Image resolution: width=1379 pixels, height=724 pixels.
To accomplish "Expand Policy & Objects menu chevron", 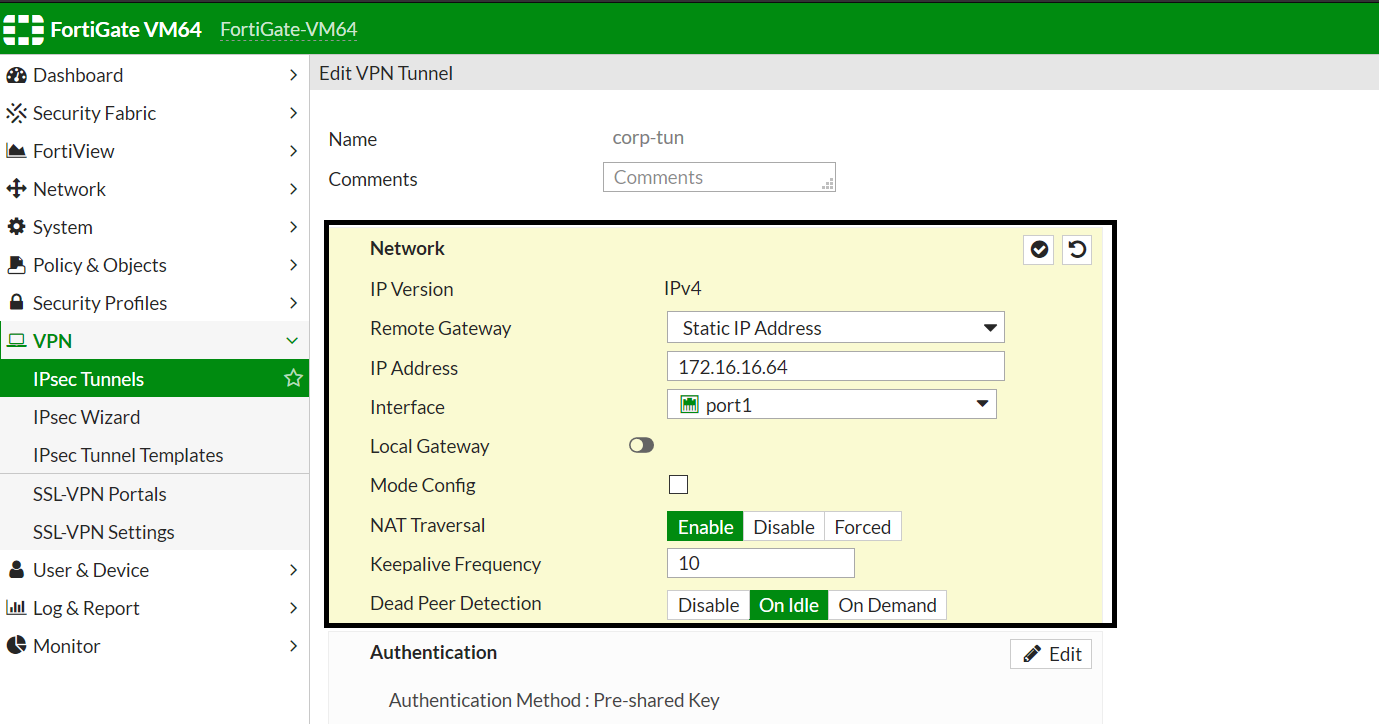I will click(x=293, y=265).
